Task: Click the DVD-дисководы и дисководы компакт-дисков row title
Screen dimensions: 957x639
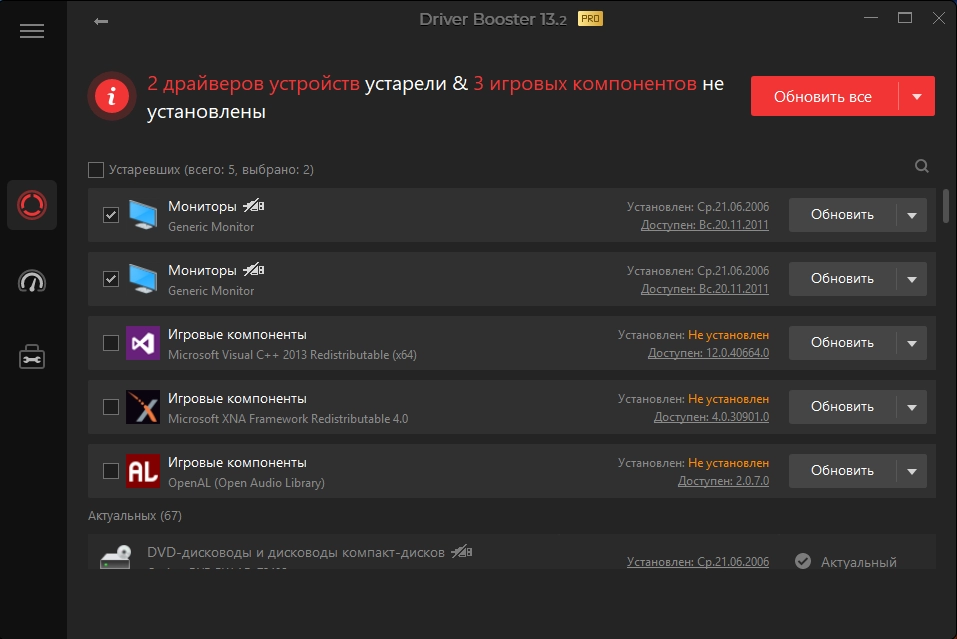Action: click(296, 552)
